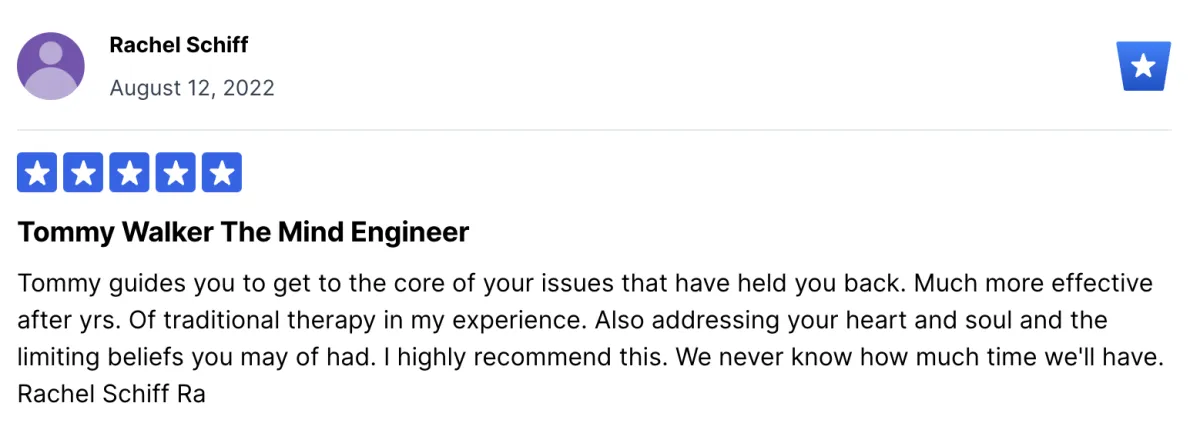Click the 'Rachel Schiff Ra' signature line
Image resolution: width=1200 pixels, height=443 pixels.
[111, 394]
